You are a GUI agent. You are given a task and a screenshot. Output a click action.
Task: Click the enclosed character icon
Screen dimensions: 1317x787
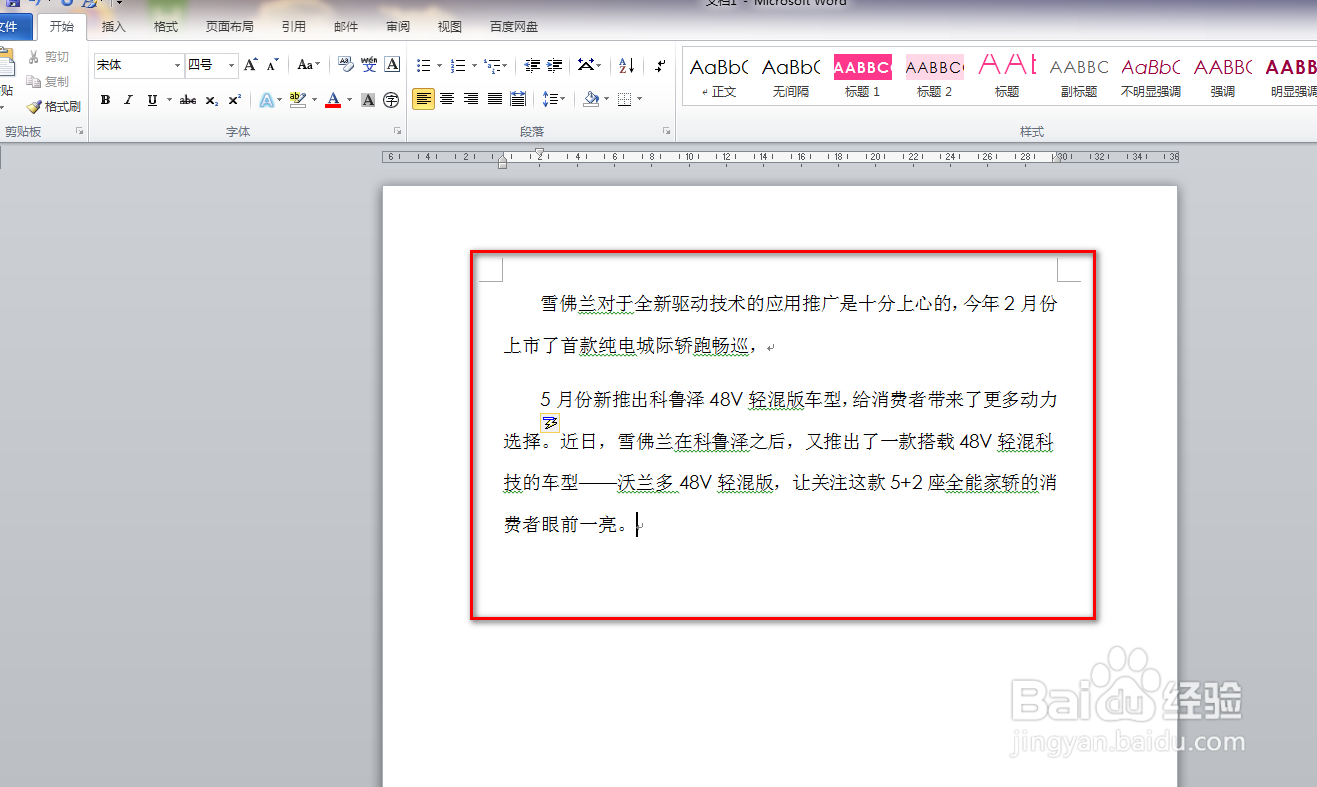391,100
